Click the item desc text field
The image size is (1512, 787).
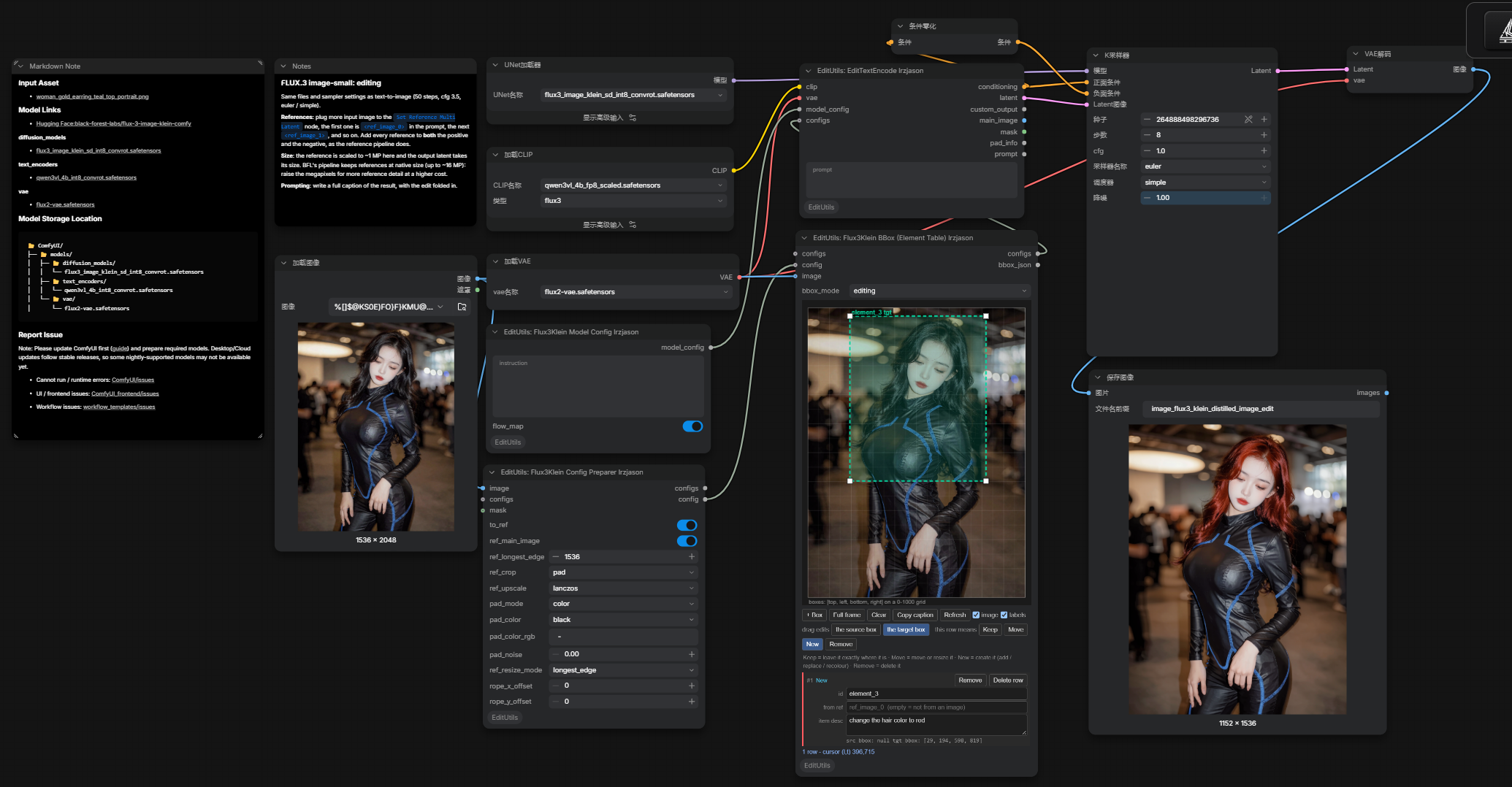pos(936,725)
